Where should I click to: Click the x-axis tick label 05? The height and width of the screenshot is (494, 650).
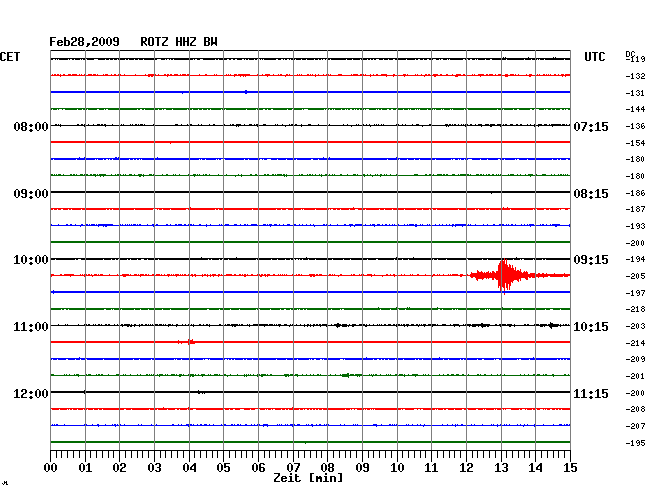point(223,468)
